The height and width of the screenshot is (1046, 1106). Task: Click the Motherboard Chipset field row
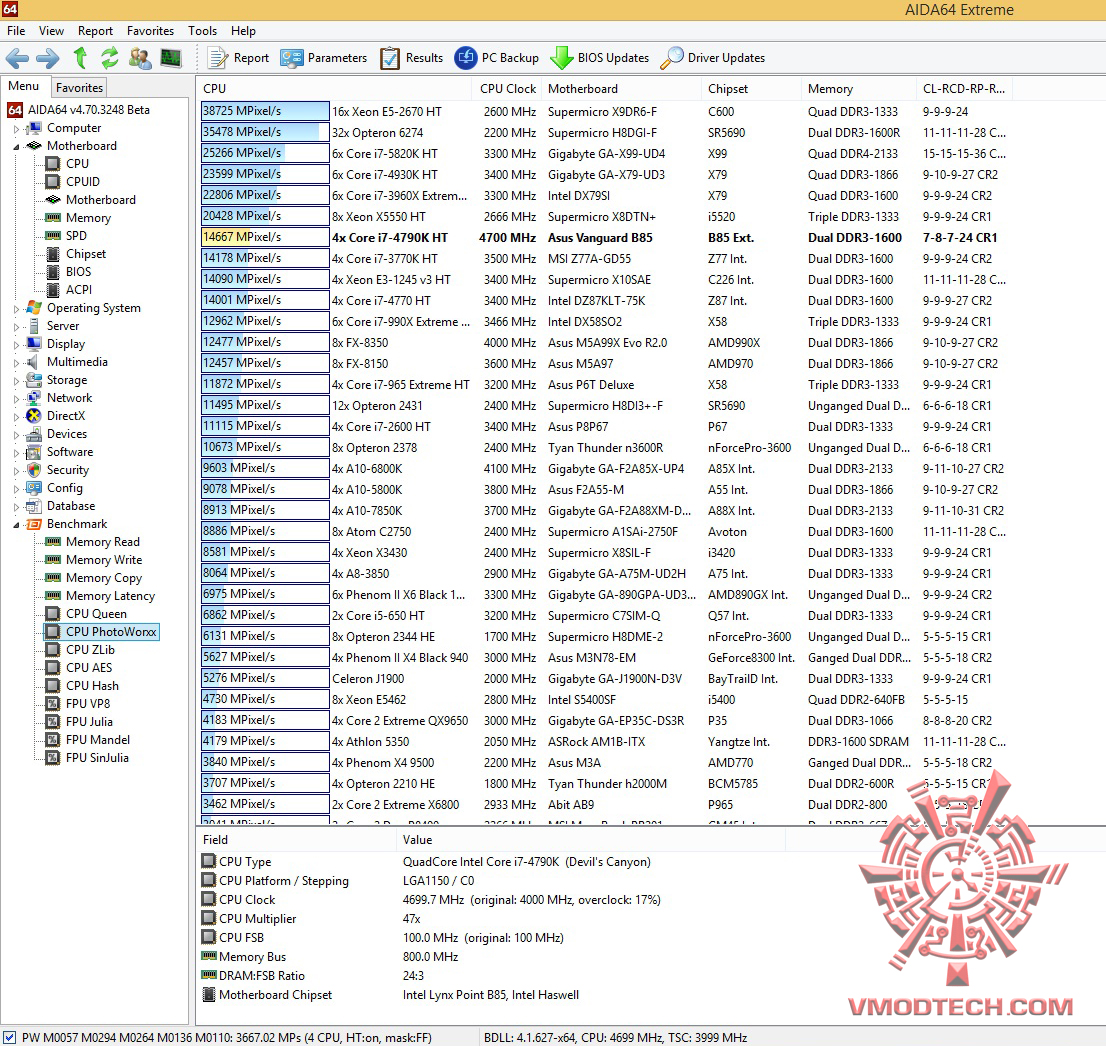[494, 995]
